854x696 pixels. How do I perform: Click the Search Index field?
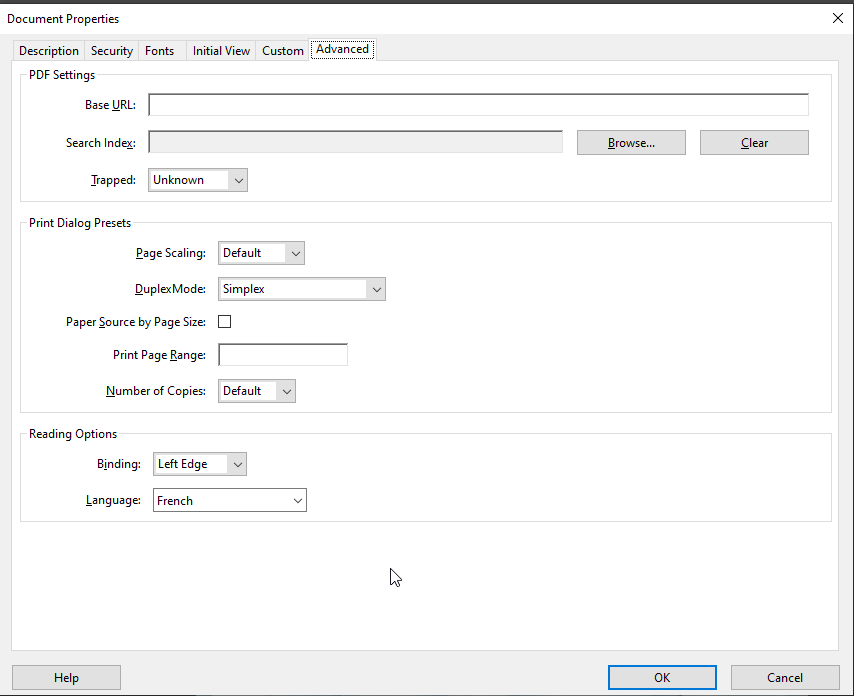pyautogui.click(x=355, y=142)
